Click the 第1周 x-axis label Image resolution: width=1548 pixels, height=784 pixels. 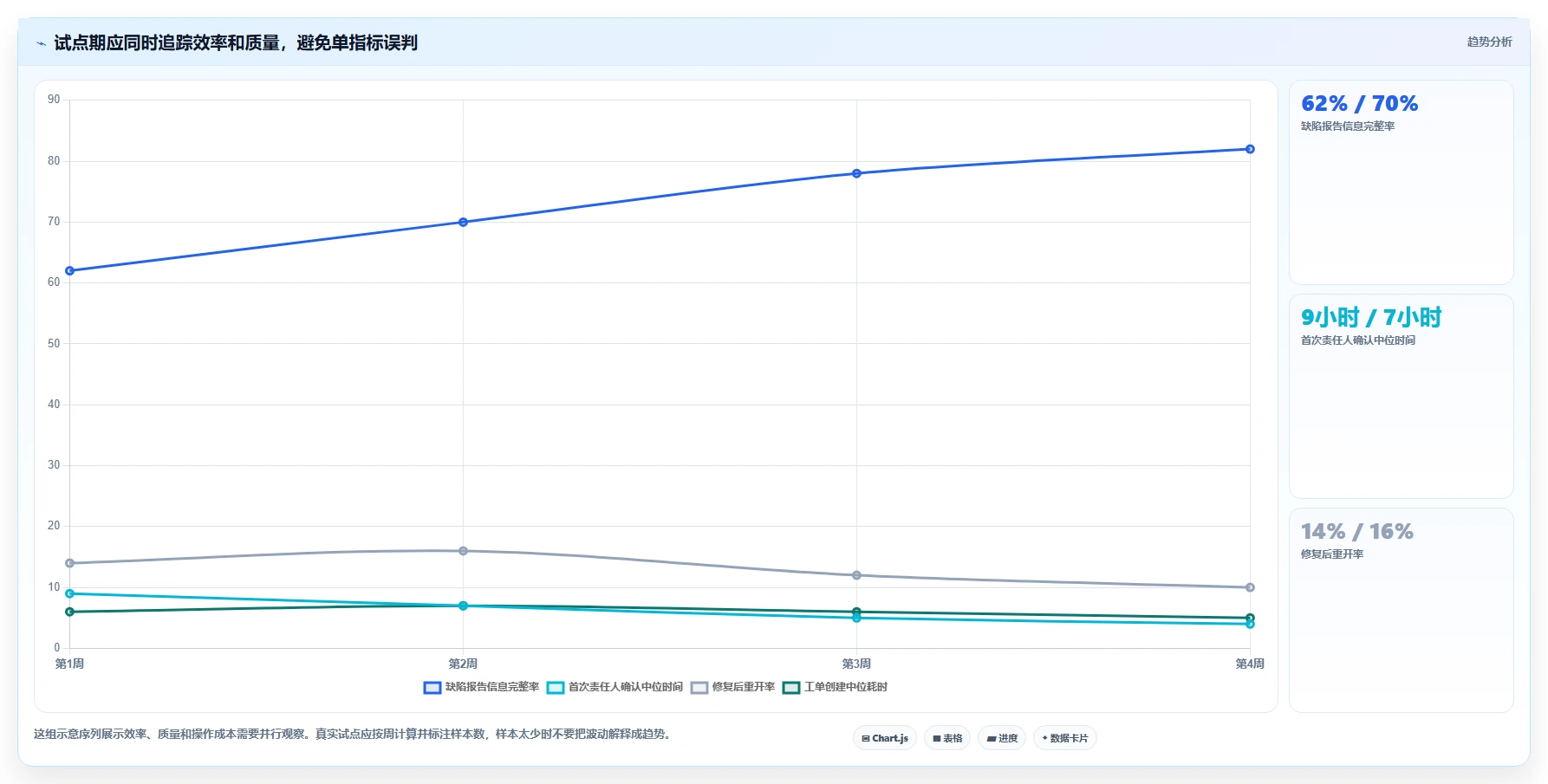(x=69, y=664)
